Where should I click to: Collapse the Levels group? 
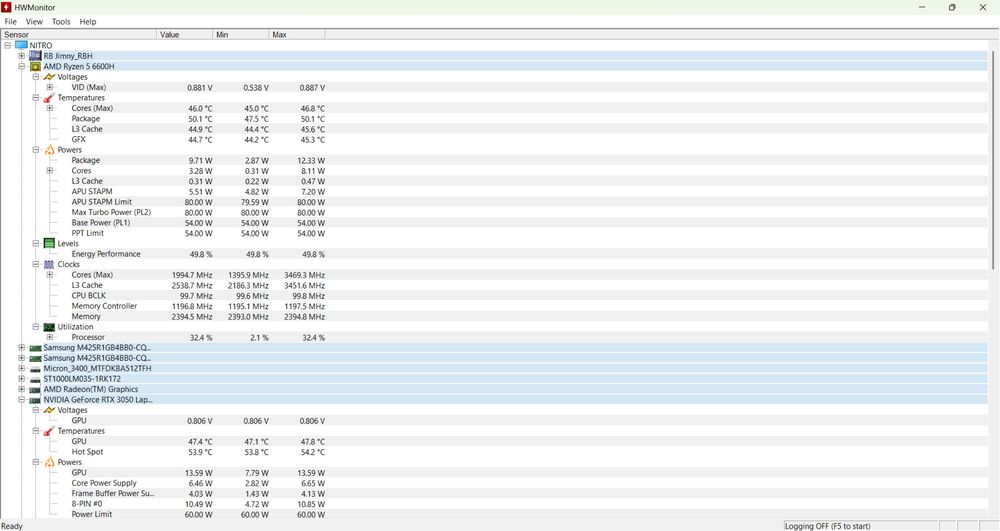pyautogui.click(x=36, y=244)
